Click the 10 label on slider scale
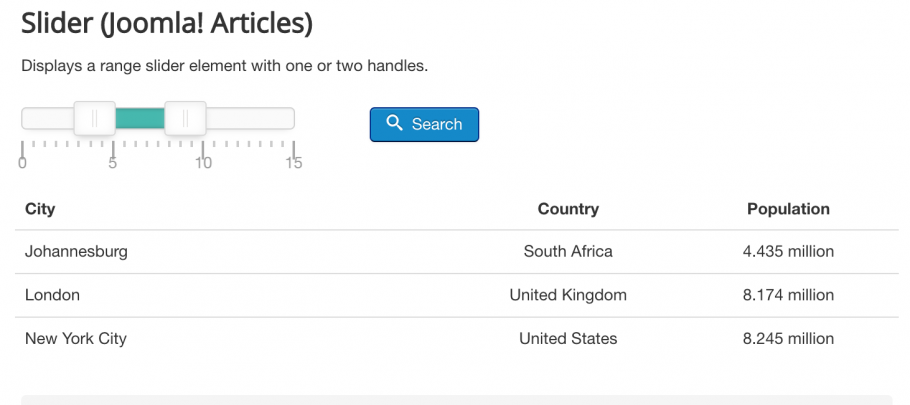This screenshot has height=405, width=910. 203,163
